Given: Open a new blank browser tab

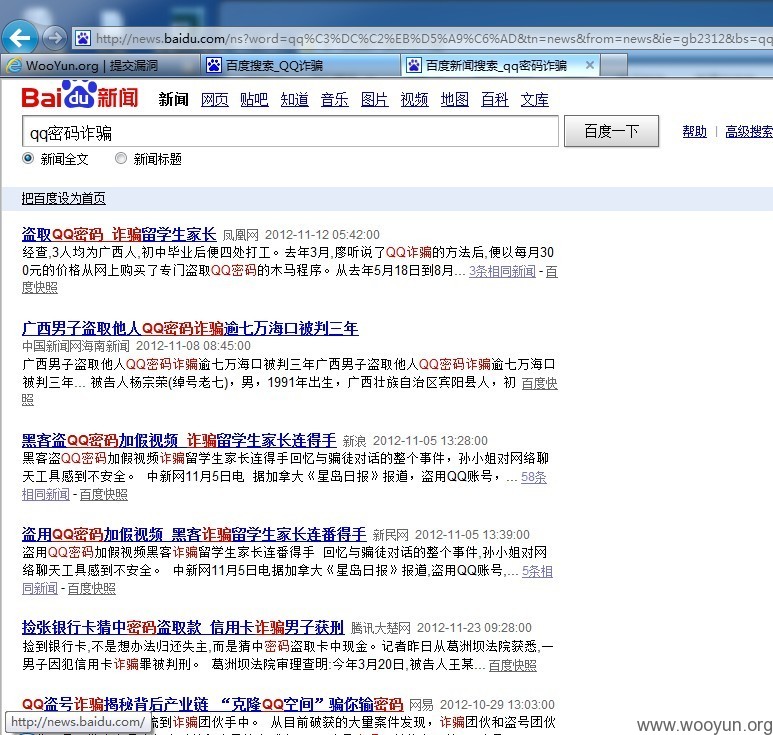Looking at the screenshot, I should pos(614,65).
